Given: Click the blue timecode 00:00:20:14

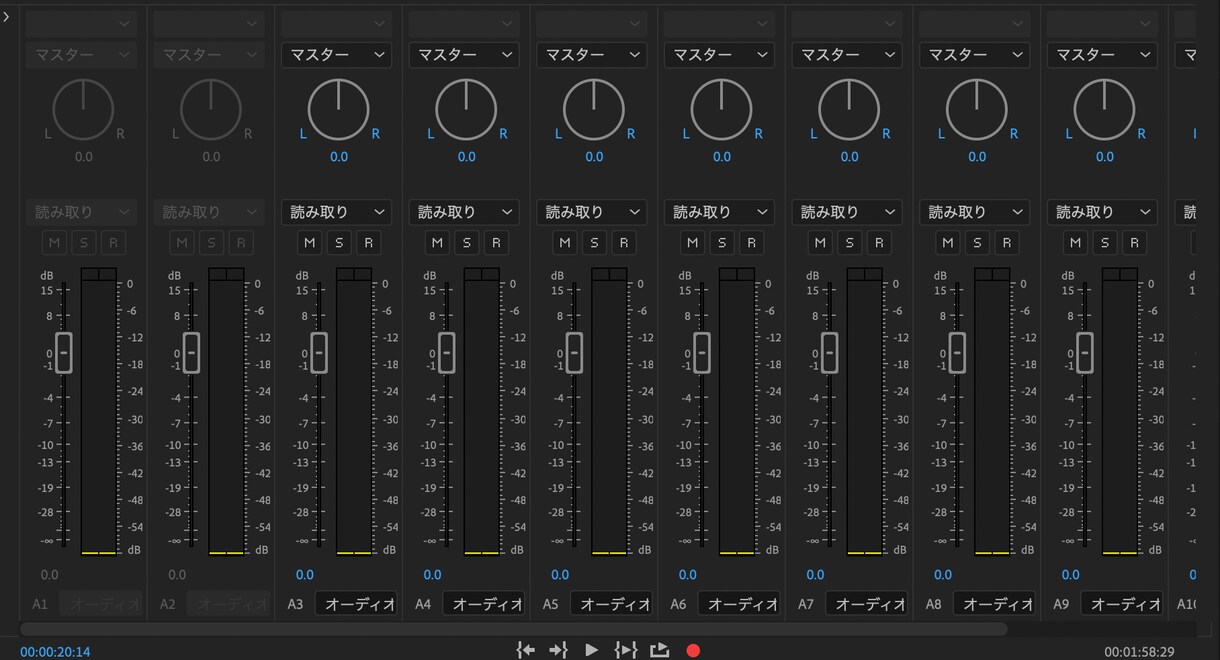Looking at the screenshot, I should [55, 652].
